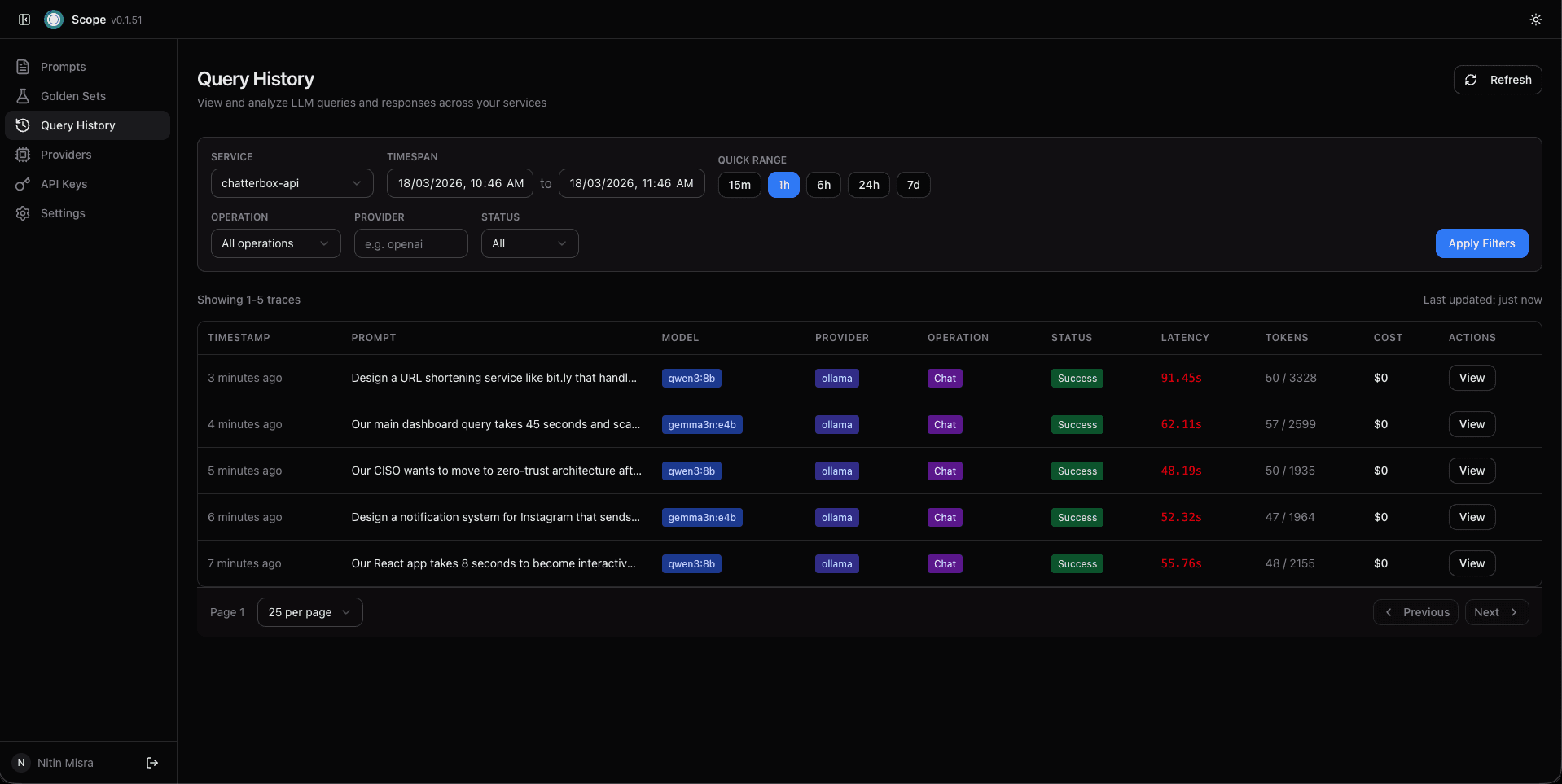Select the Golden Sets flask icon in sidebar
Viewport: 1562px width, 784px height.
click(23, 95)
